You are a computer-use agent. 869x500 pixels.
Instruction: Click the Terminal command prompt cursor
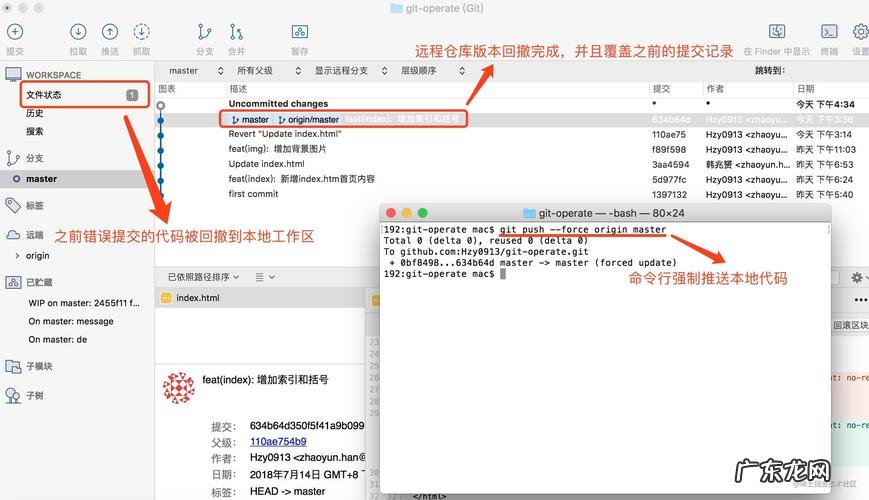pyautogui.click(x=503, y=274)
